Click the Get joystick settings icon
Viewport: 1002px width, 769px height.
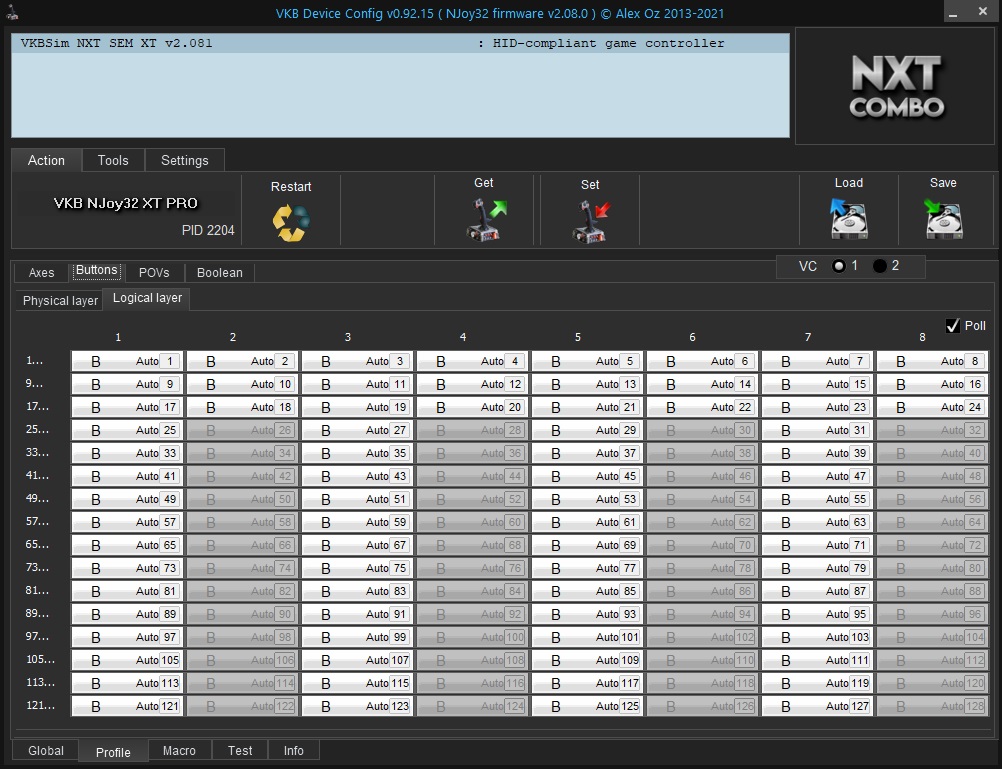click(x=485, y=219)
